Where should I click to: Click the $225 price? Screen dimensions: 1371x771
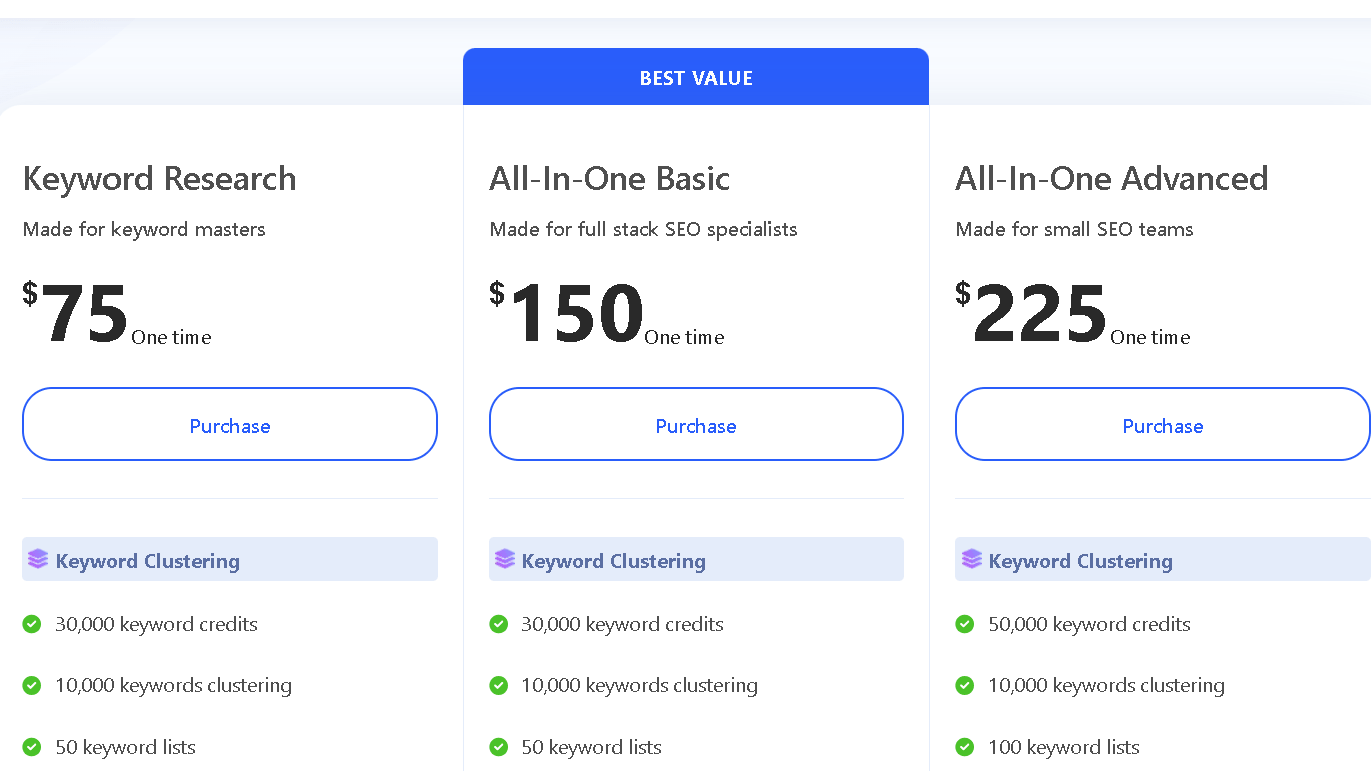pos(1032,312)
